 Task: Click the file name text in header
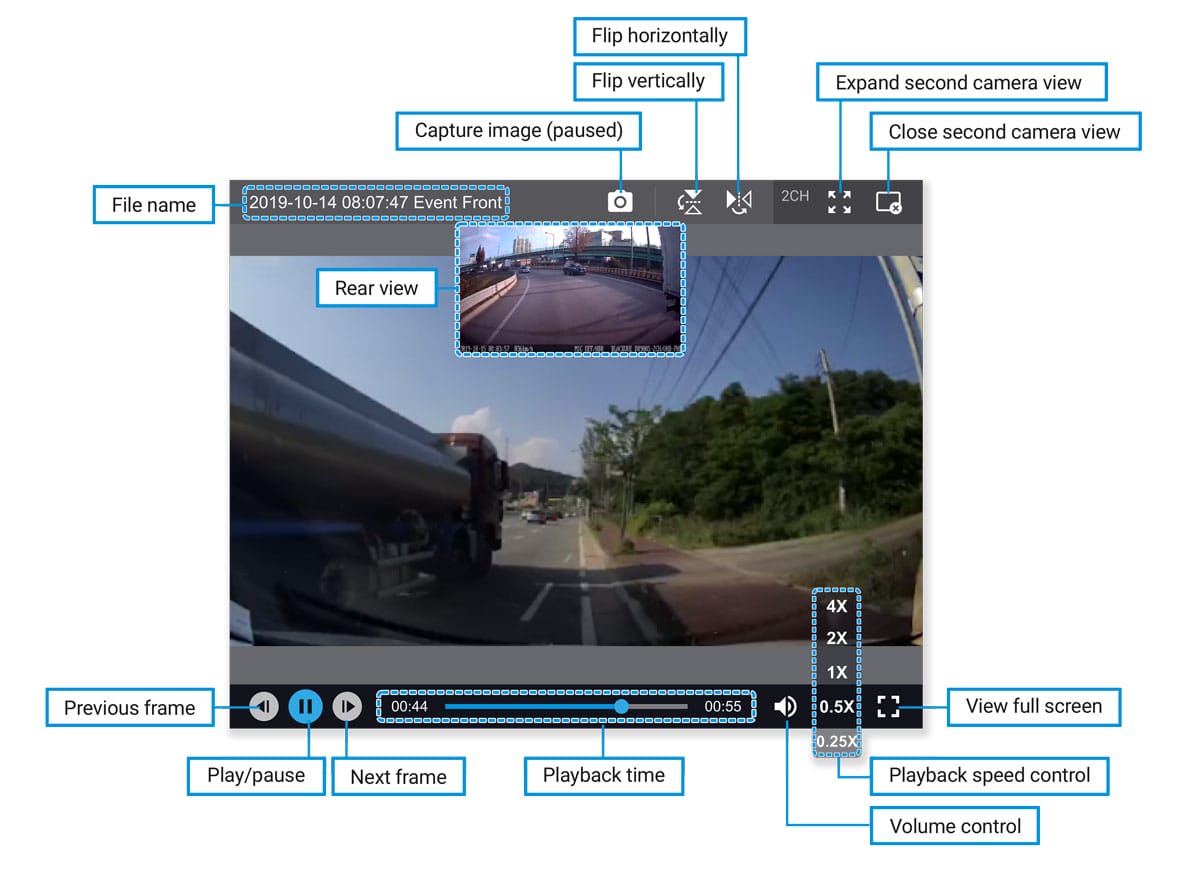[376, 202]
